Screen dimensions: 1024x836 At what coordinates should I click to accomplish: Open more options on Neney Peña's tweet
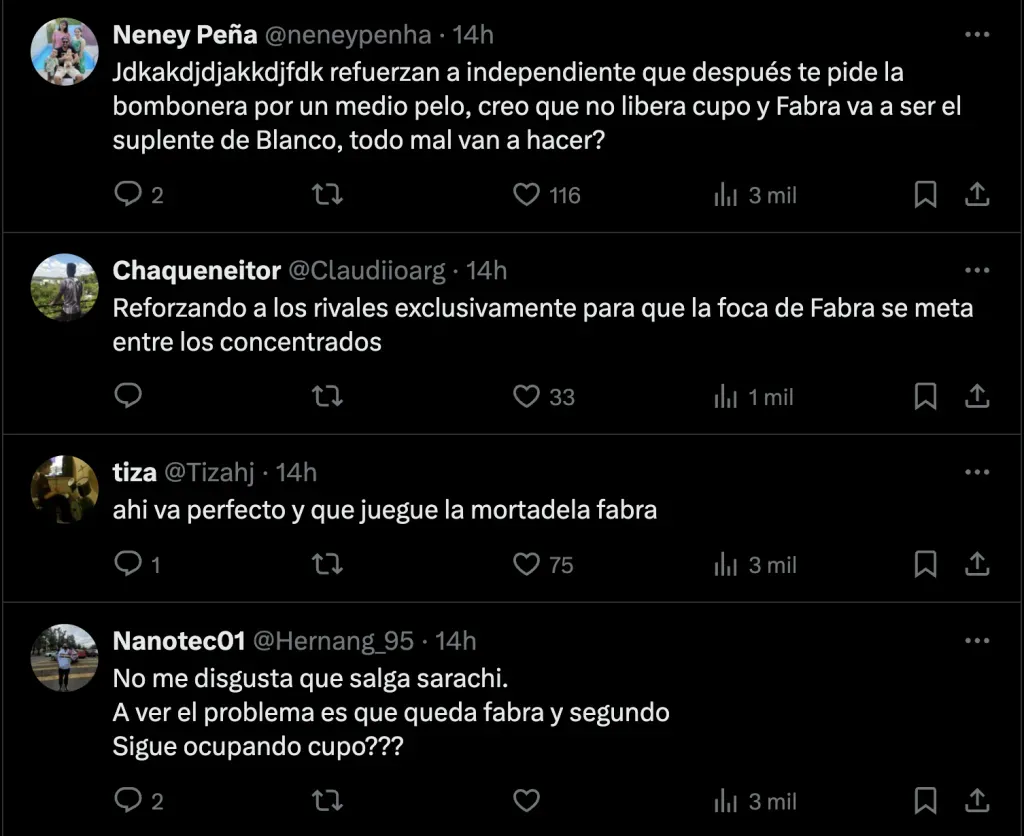(x=977, y=35)
